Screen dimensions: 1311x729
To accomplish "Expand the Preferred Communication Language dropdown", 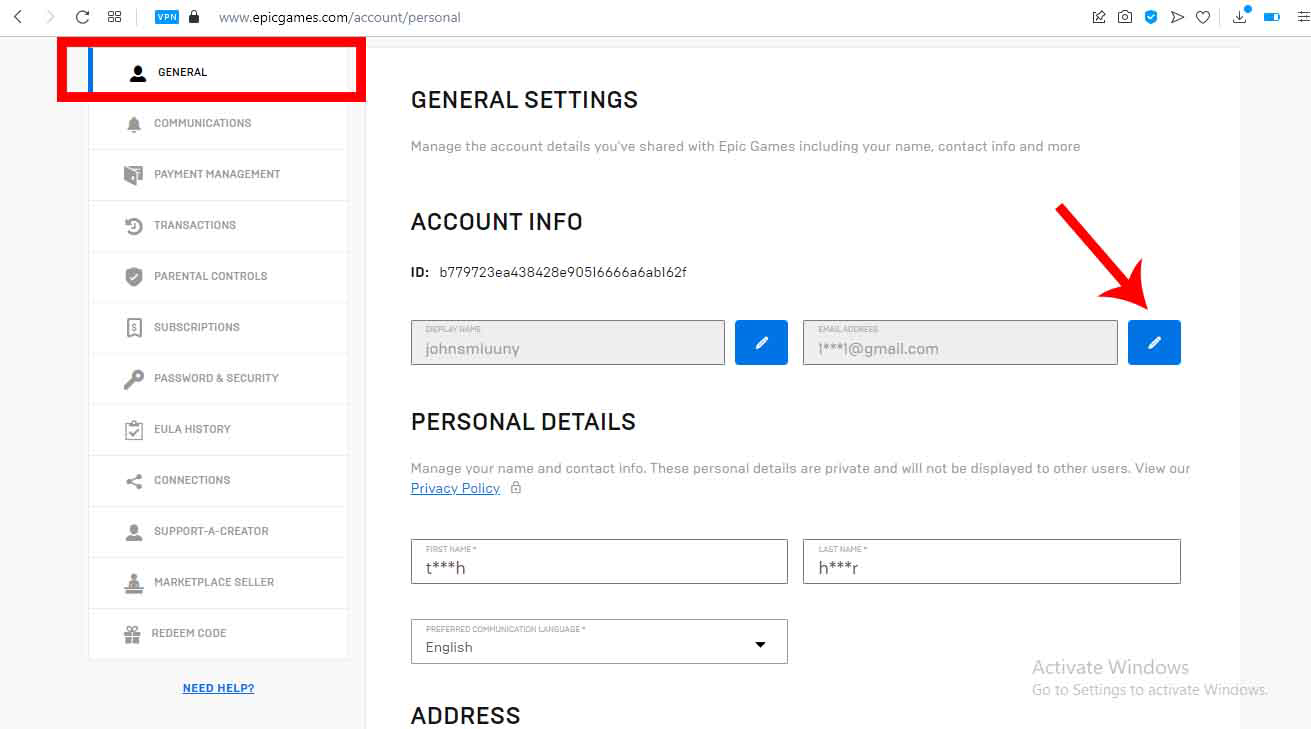I will coord(599,642).
